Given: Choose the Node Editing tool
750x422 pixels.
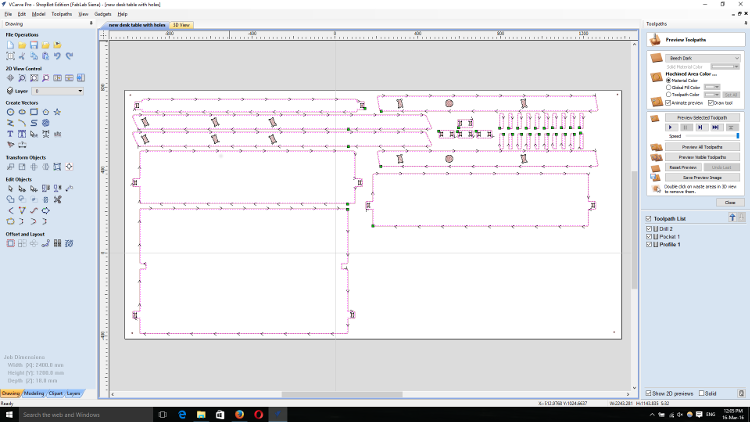Looking at the screenshot, I should 22,189.
